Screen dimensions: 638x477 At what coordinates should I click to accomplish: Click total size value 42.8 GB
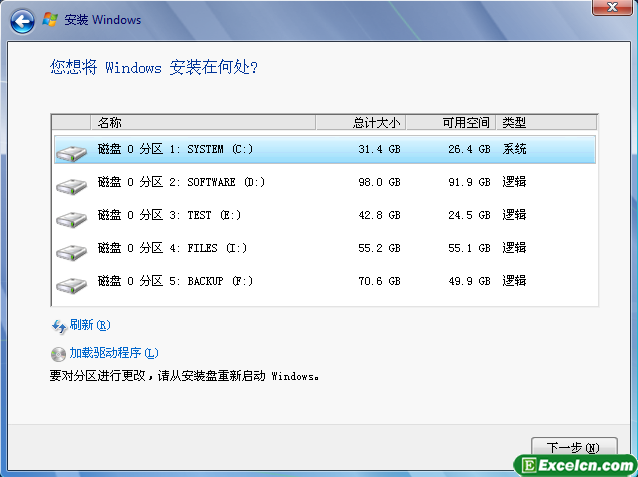click(379, 215)
